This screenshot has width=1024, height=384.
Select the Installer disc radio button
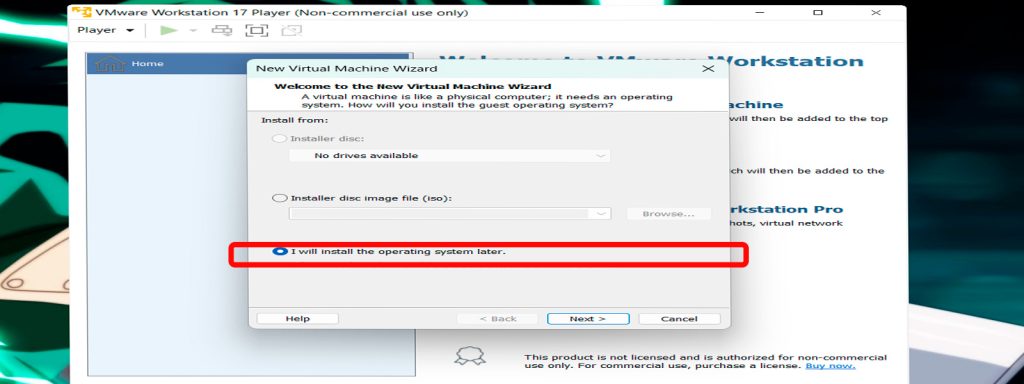(x=279, y=138)
